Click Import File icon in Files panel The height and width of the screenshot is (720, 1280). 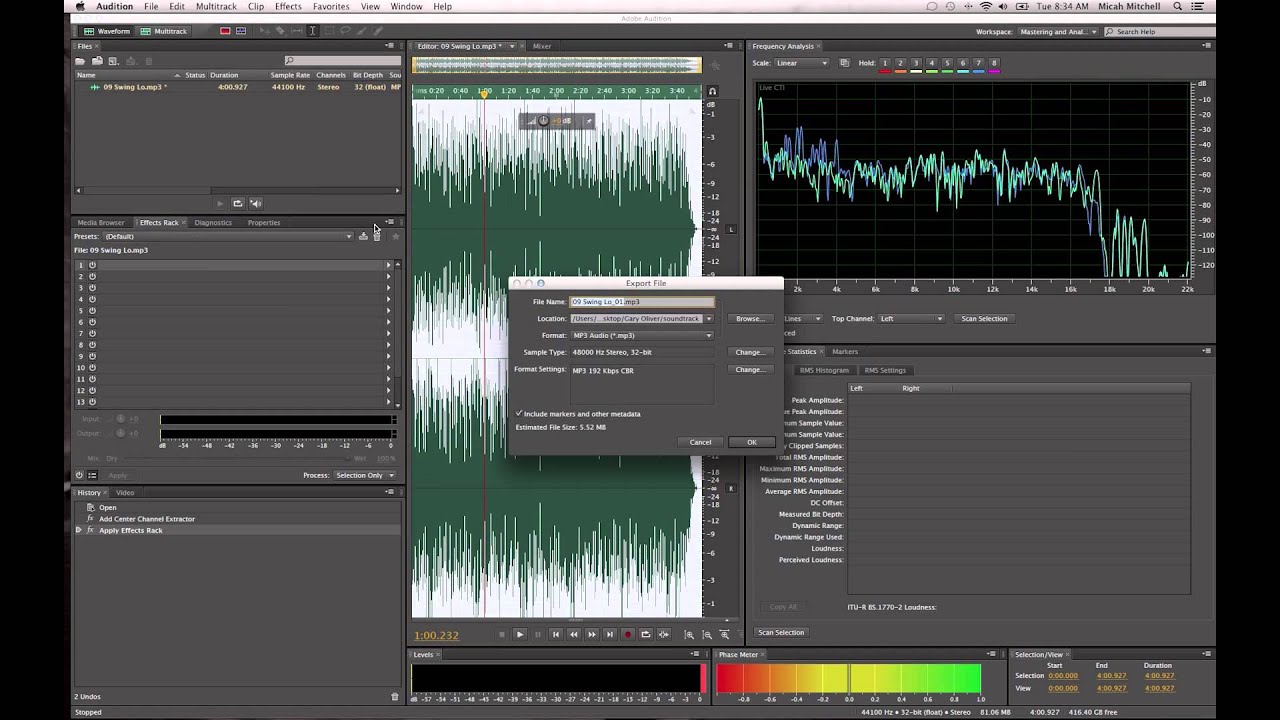[x=97, y=61]
